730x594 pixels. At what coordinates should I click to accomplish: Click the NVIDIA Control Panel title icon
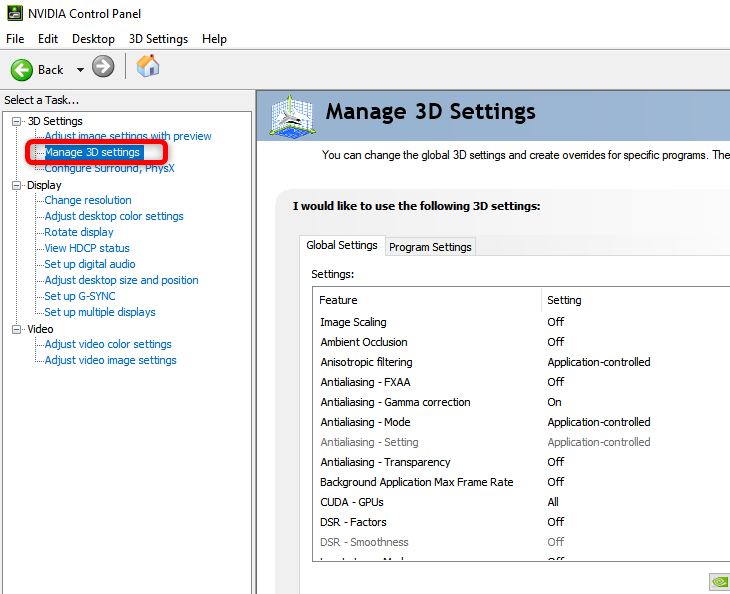tap(12, 14)
